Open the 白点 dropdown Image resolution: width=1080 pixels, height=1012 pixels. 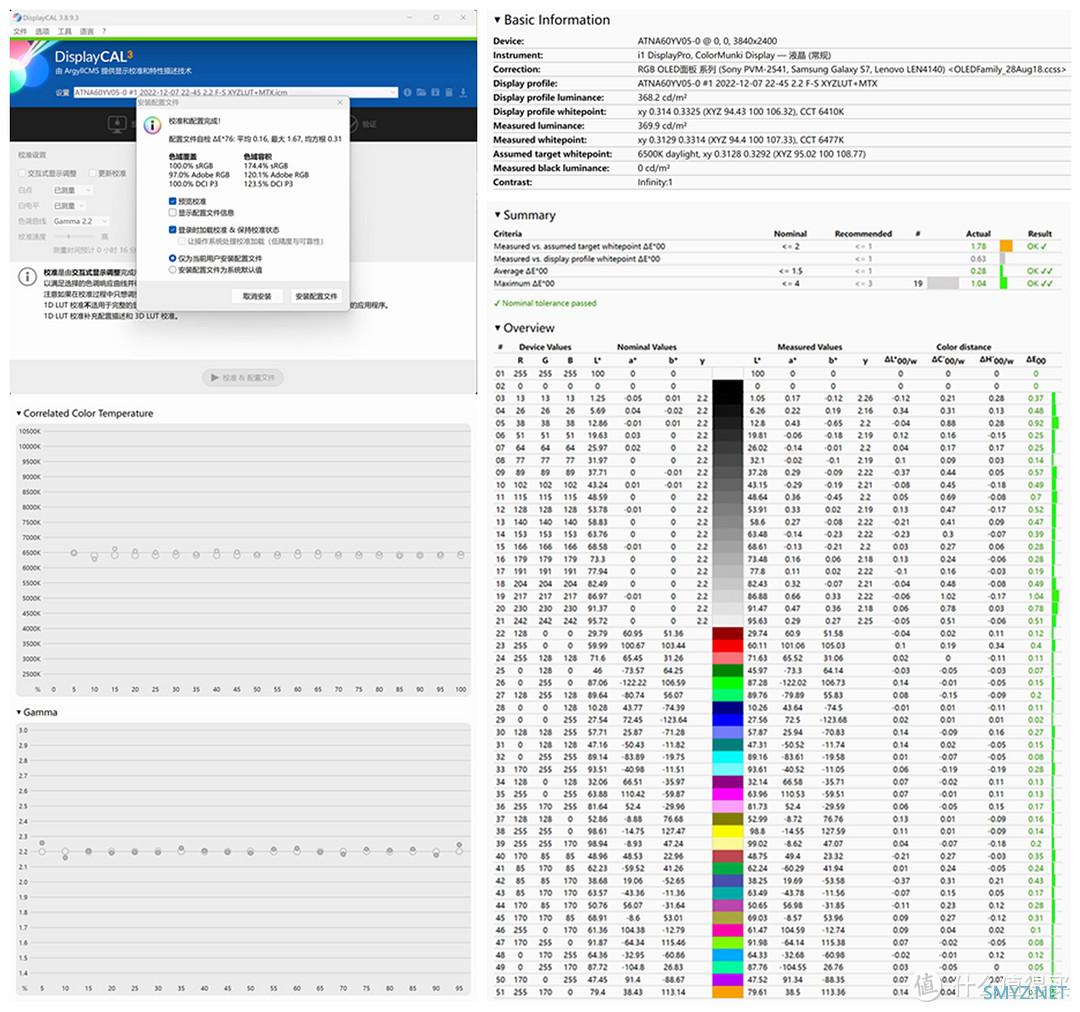[x=72, y=189]
